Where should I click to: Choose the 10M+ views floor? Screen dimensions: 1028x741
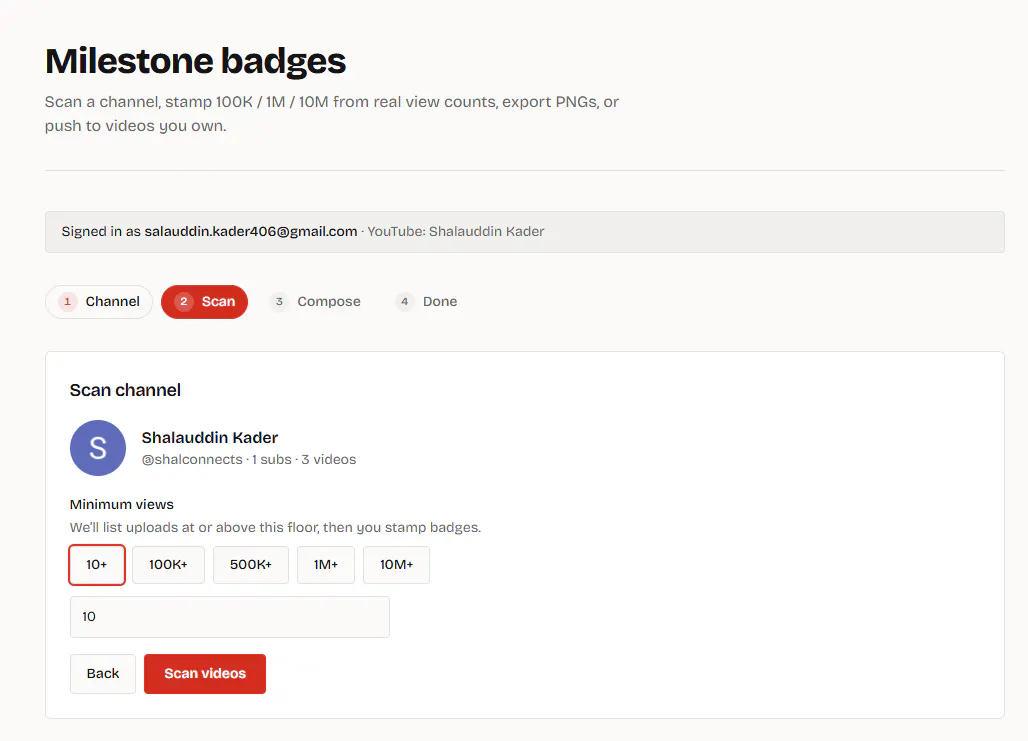click(x=397, y=565)
